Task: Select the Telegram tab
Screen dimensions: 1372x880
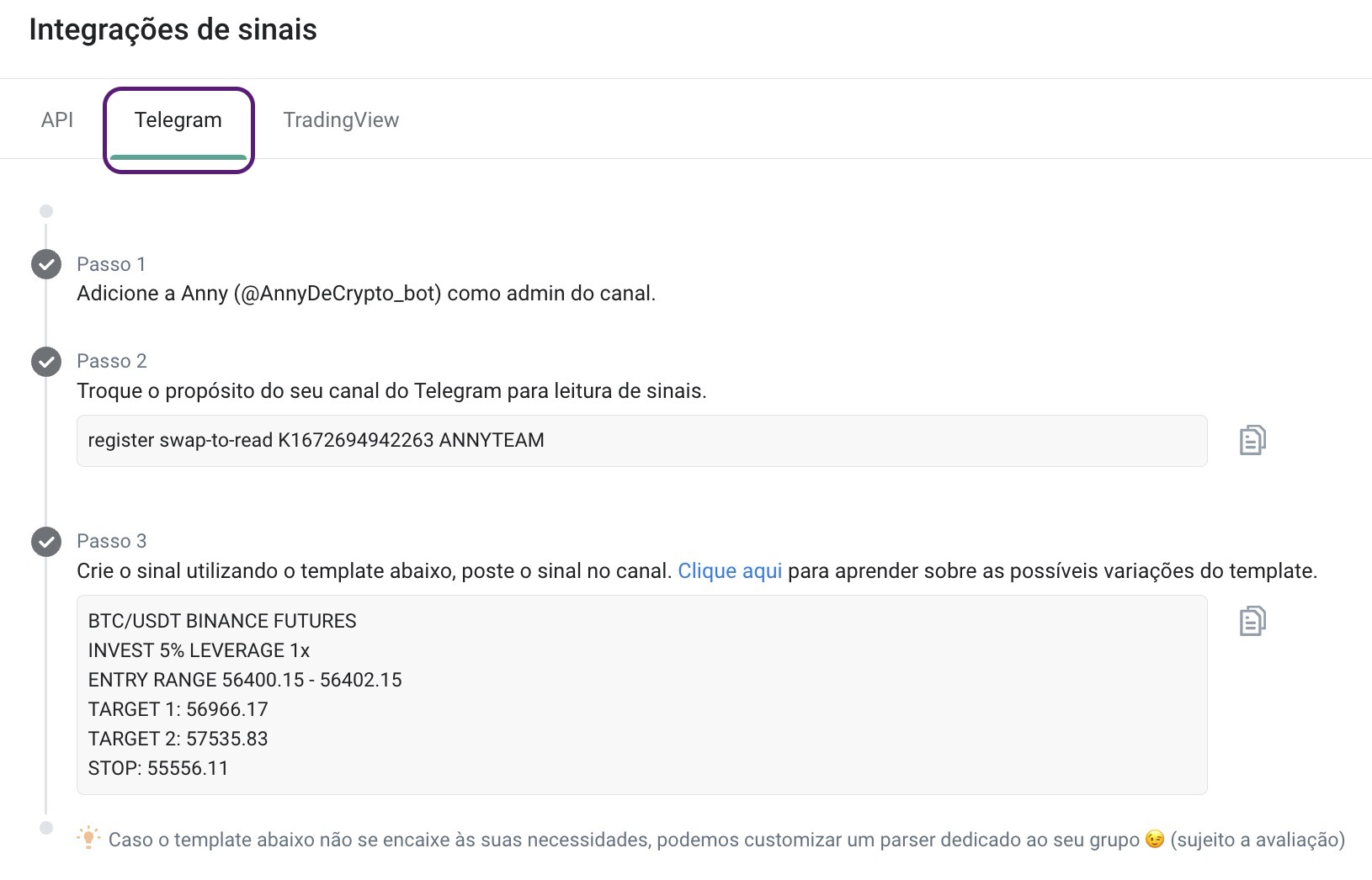Action: (178, 119)
